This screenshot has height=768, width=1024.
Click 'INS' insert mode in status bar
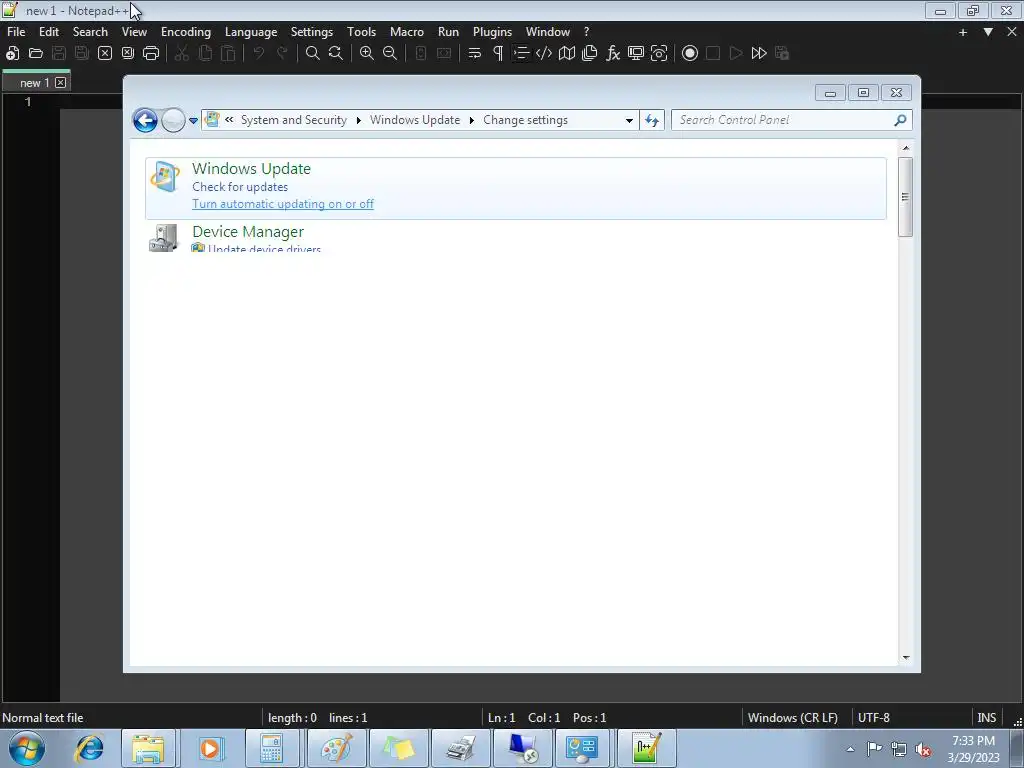[x=986, y=718]
